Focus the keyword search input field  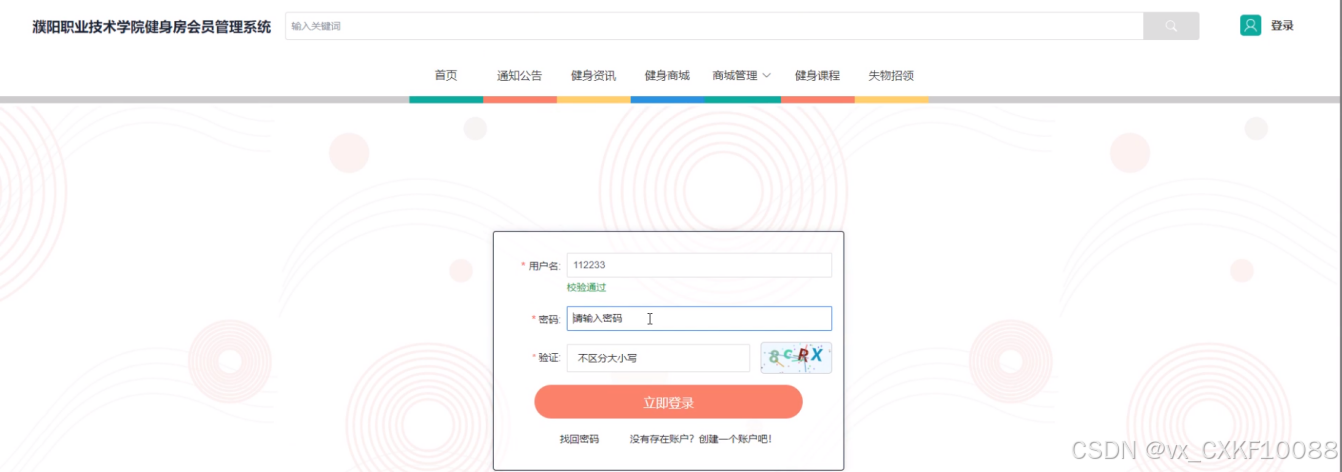714,26
